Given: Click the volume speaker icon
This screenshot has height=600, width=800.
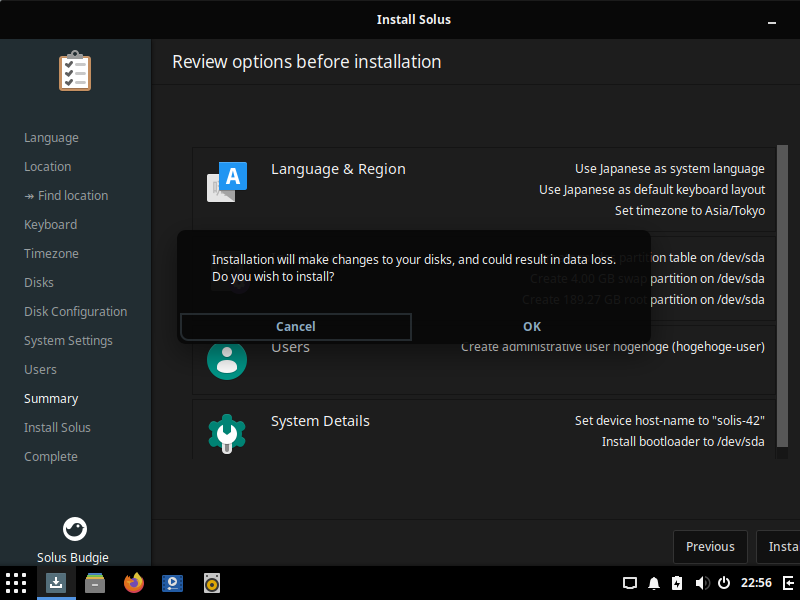Looking at the screenshot, I should point(702,583).
